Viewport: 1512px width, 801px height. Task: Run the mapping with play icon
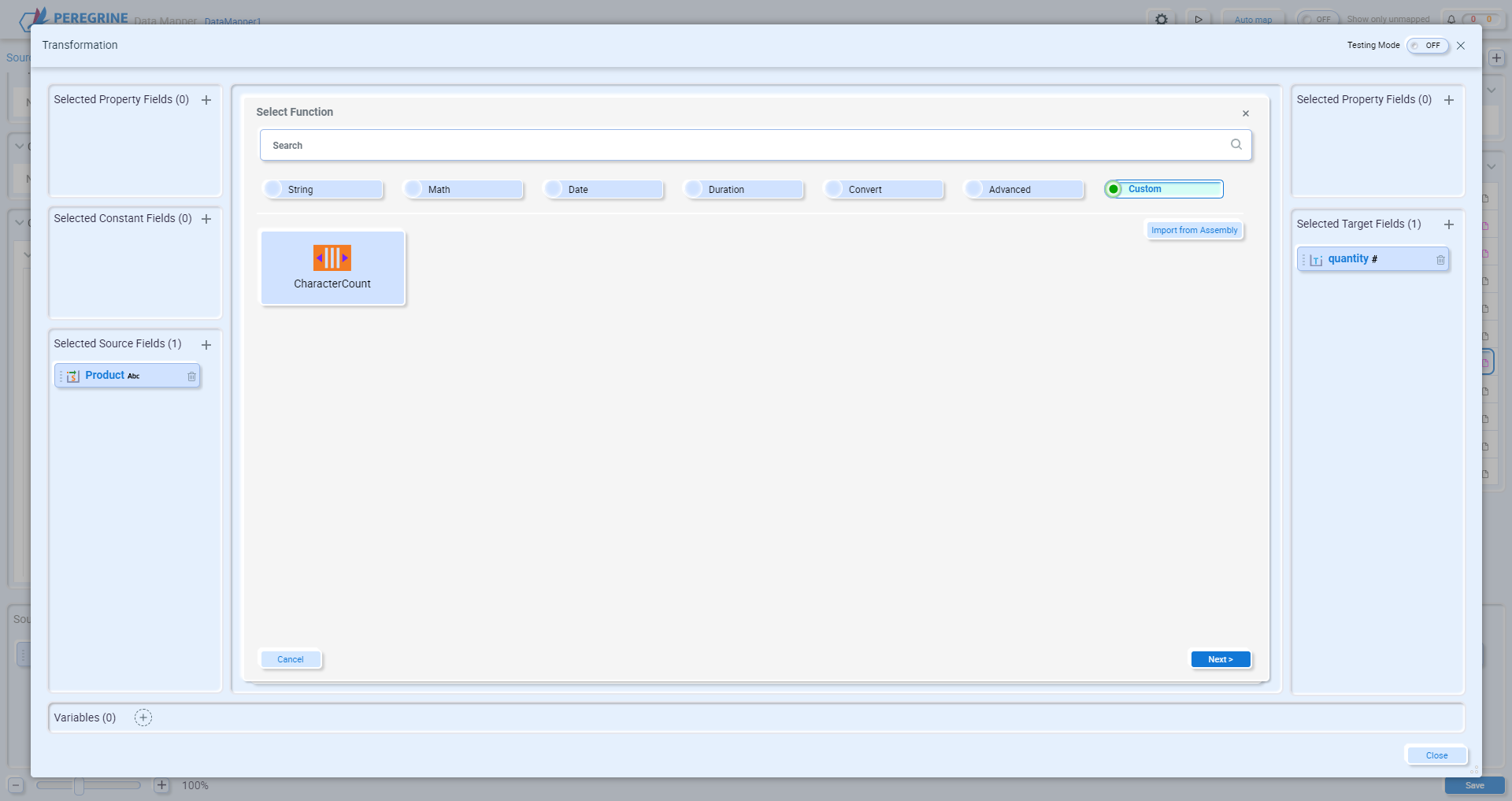pyautogui.click(x=1199, y=19)
